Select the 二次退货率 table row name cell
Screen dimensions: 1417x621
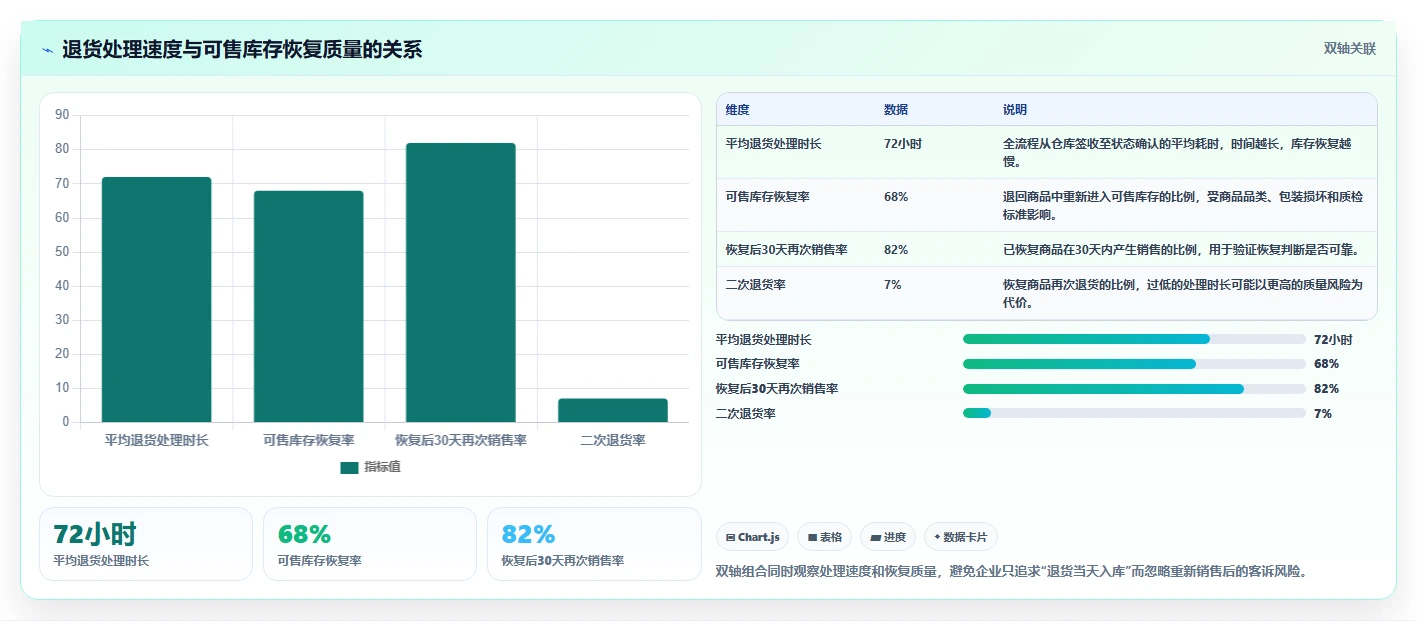[756, 285]
